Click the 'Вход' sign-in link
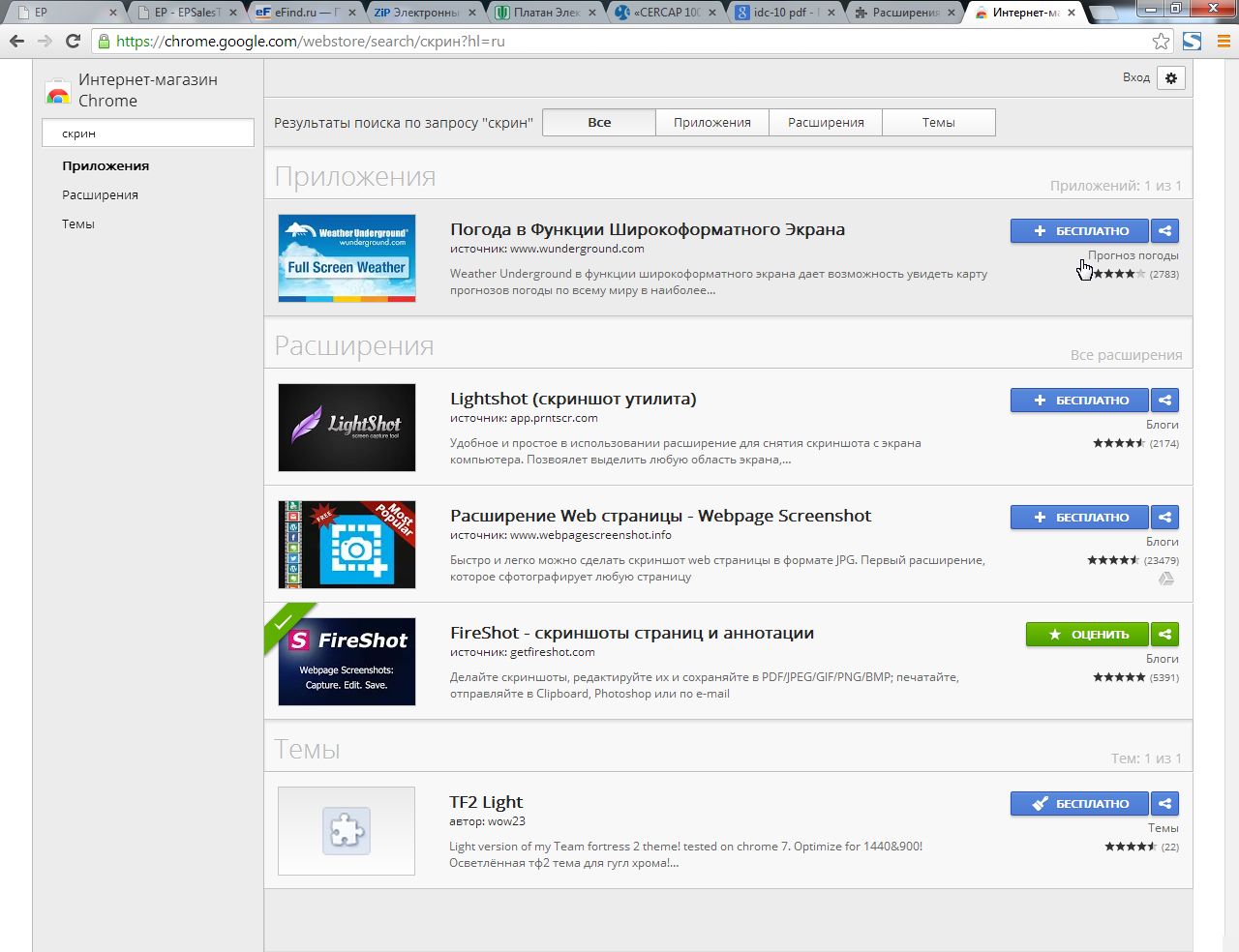The height and width of the screenshot is (952, 1239). (1135, 77)
